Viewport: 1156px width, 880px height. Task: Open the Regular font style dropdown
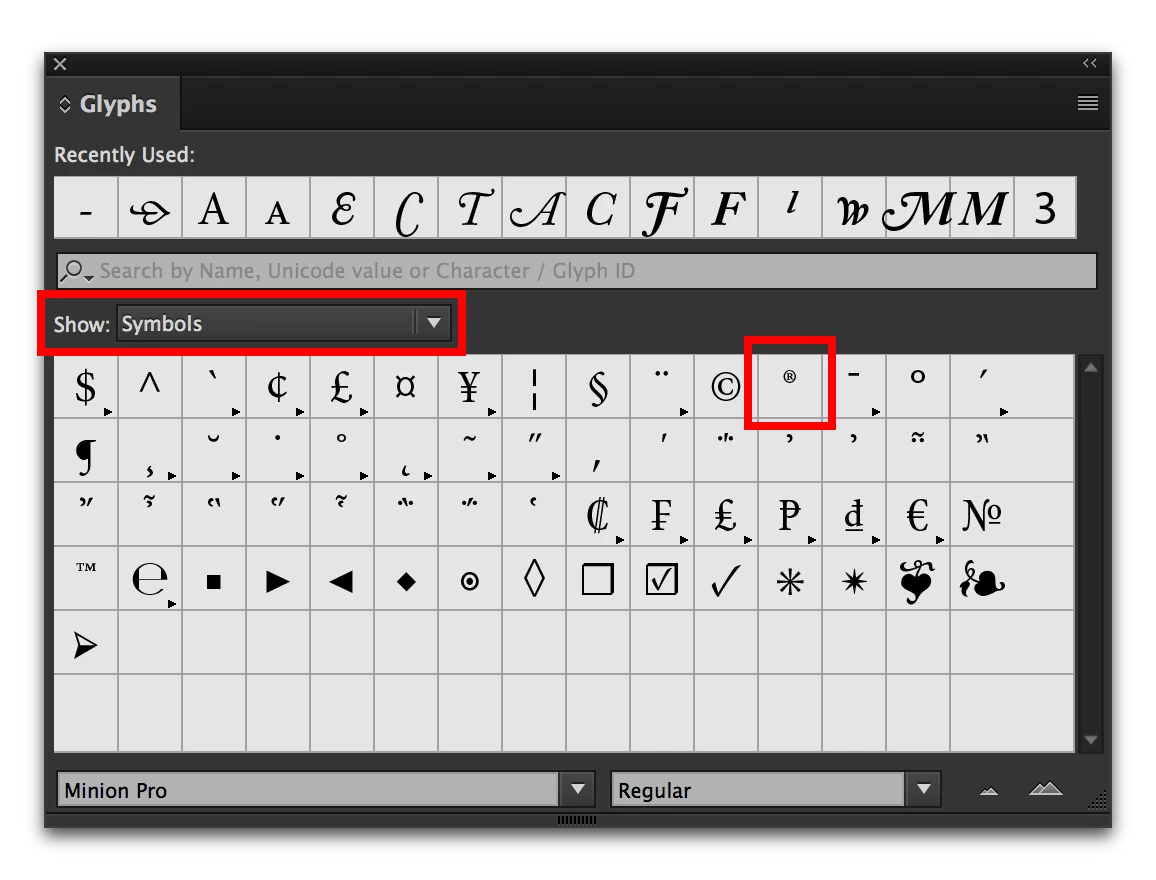[x=924, y=789]
